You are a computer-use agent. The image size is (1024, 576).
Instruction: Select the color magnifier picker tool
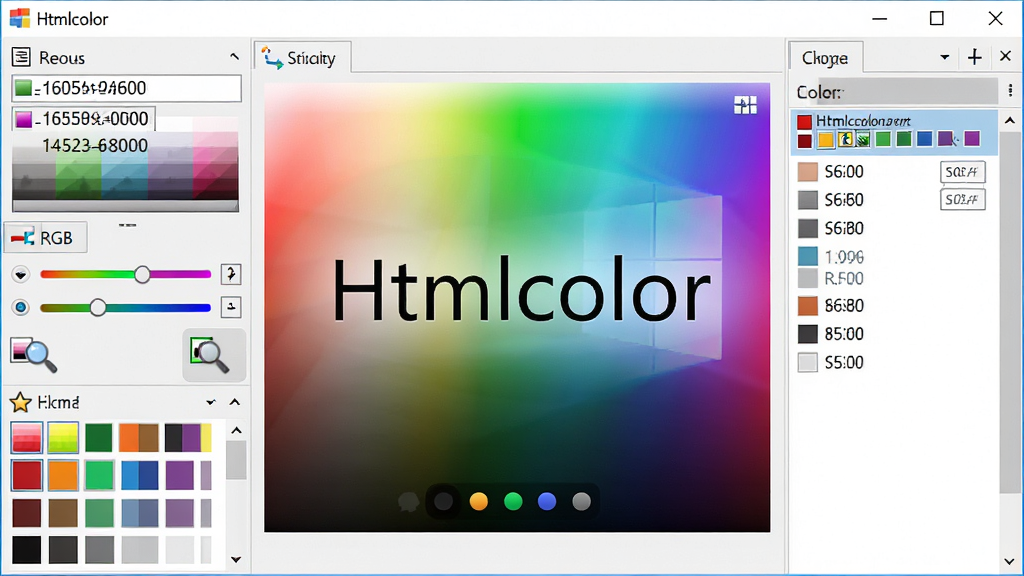pos(34,355)
